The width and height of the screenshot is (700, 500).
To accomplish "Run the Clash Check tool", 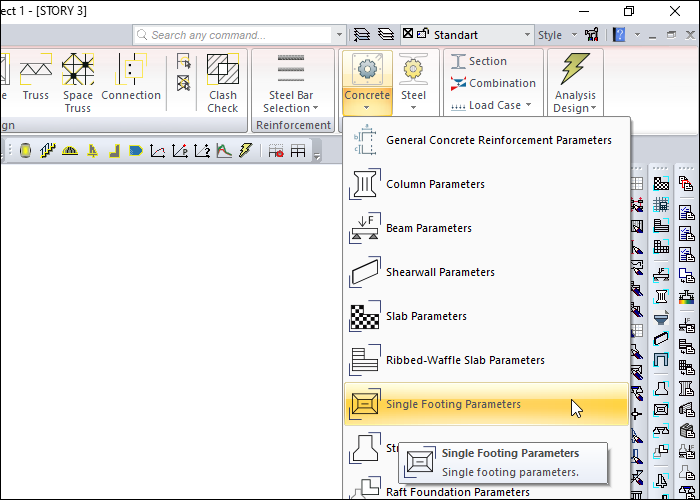I will 223,83.
